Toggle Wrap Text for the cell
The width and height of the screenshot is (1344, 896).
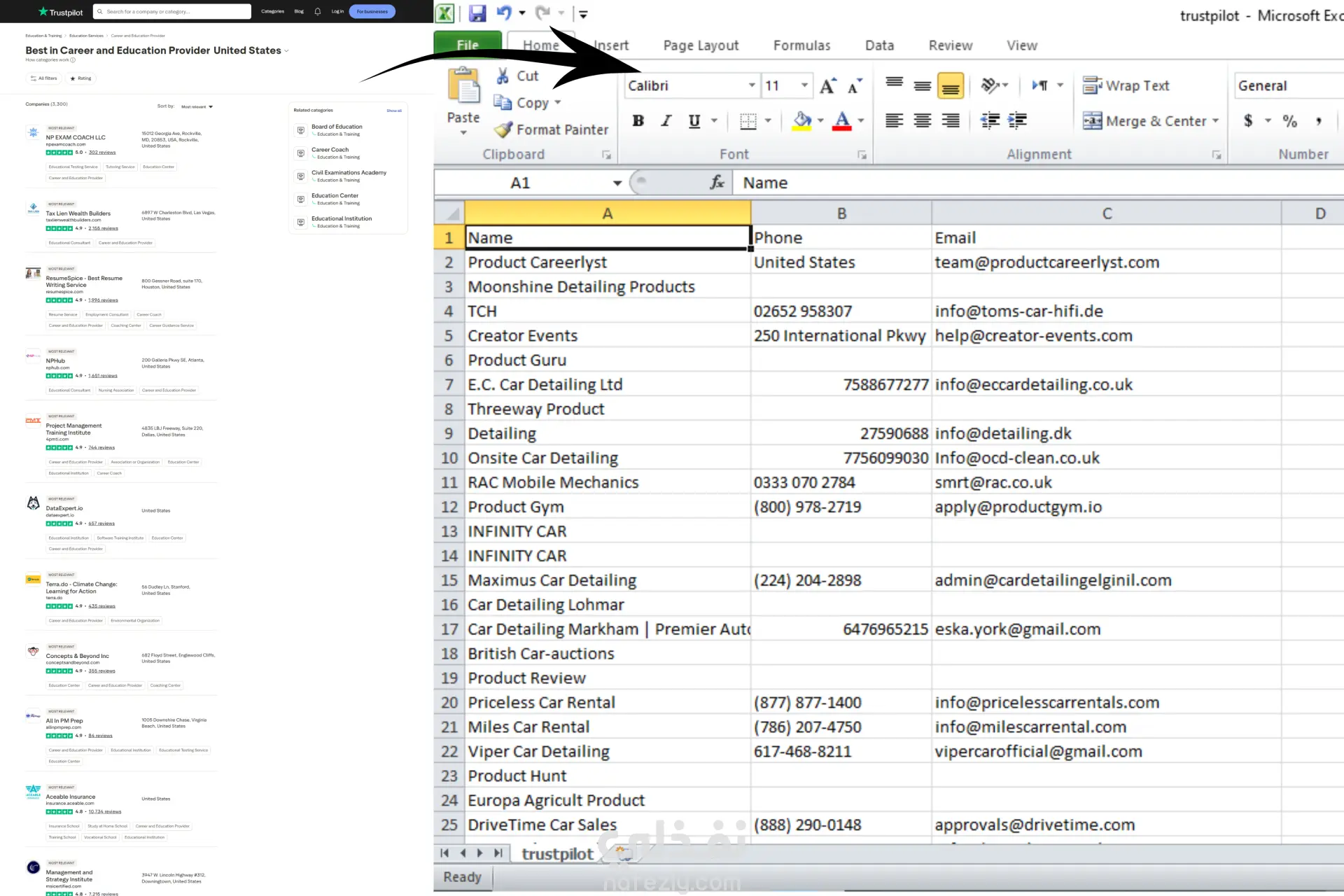click(x=1126, y=85)
